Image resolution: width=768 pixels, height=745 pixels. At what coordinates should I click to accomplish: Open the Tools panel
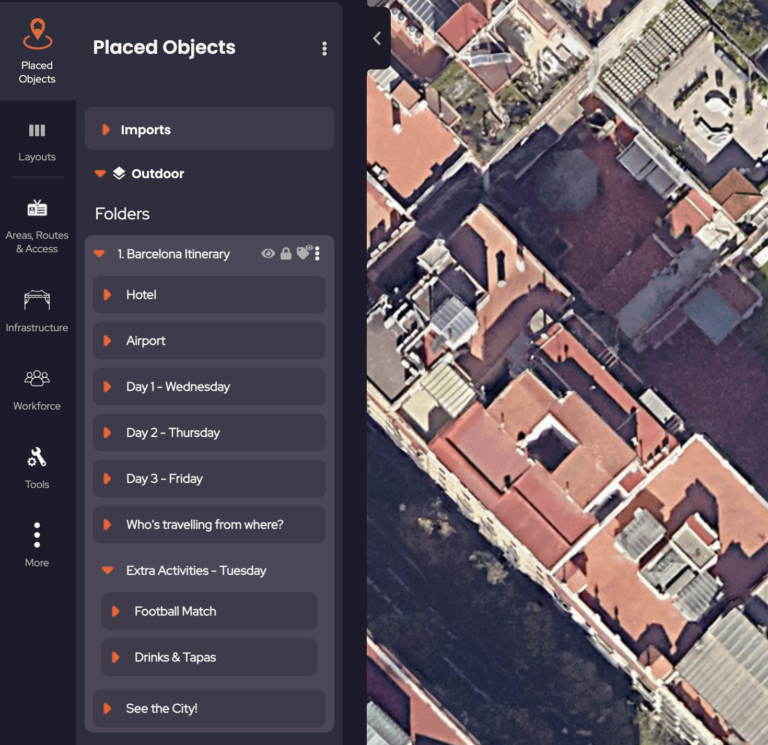37,468
